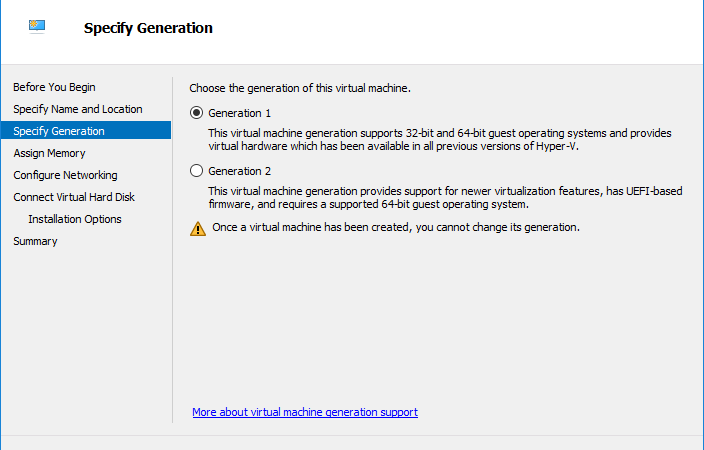
Task: Click the virtual machine wizard icon
Action: (x=37, y=26)
